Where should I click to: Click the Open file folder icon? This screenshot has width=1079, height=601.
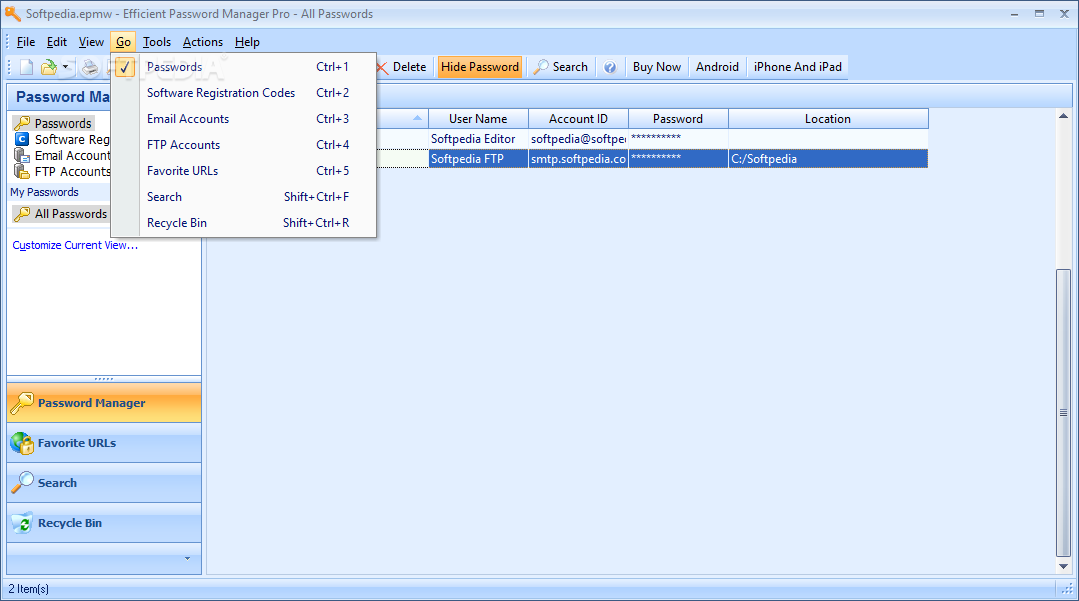pos(49,67)
